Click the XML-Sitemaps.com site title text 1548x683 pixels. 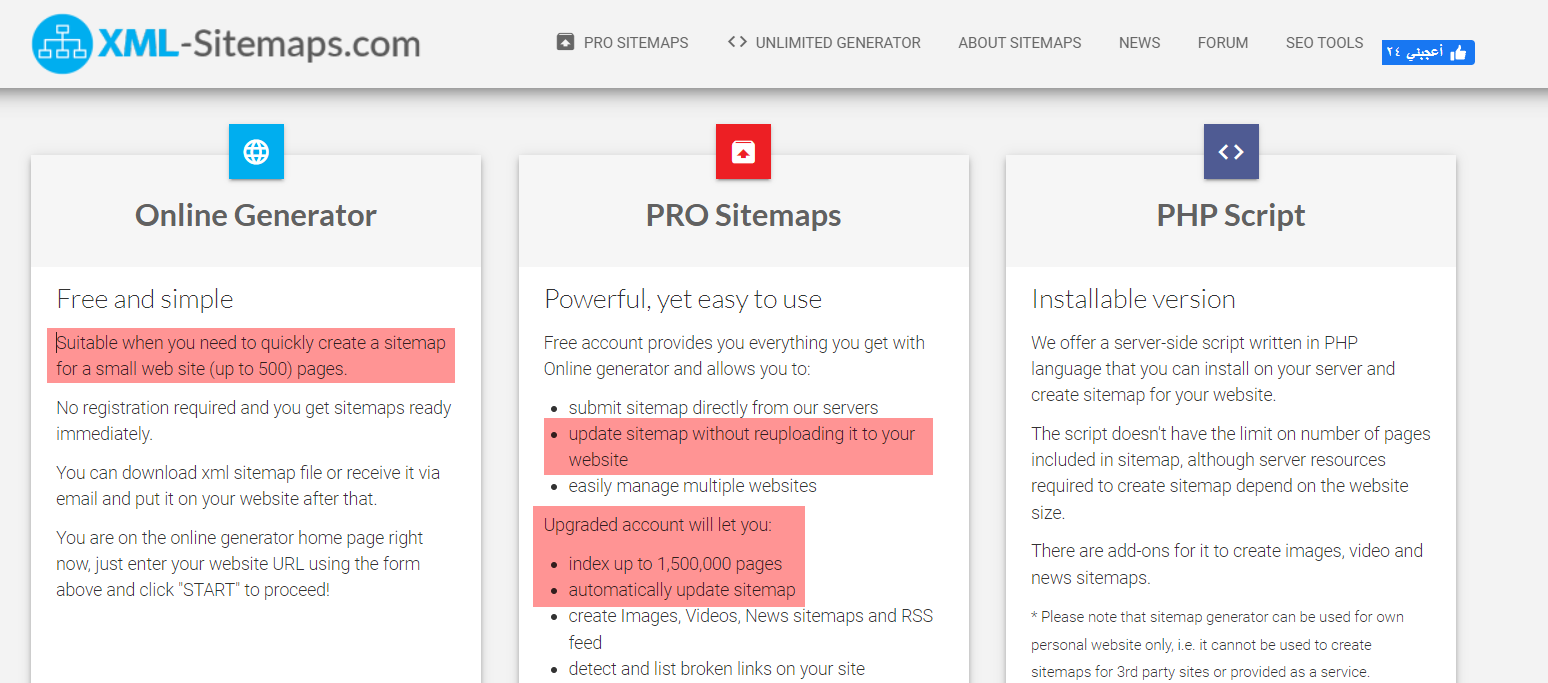pyautogui.click(x=259, y=44)
